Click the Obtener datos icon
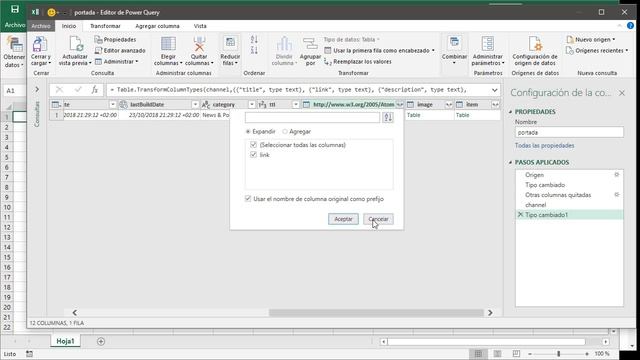The image size is (640, 360). coord(14,44)
